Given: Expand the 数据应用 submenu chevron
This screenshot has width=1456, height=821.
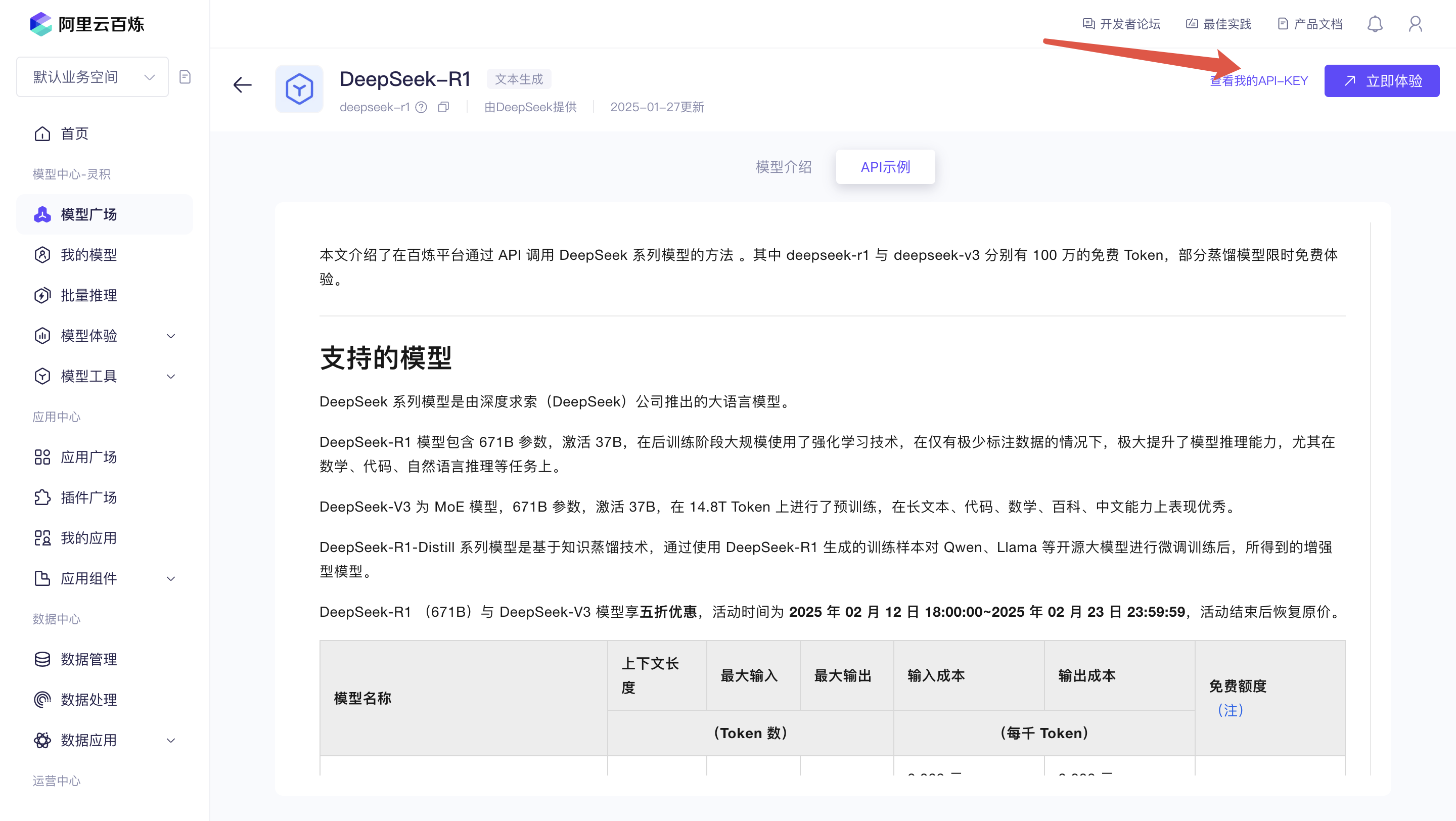Looking at the screenshot, I should click(171, 740).
